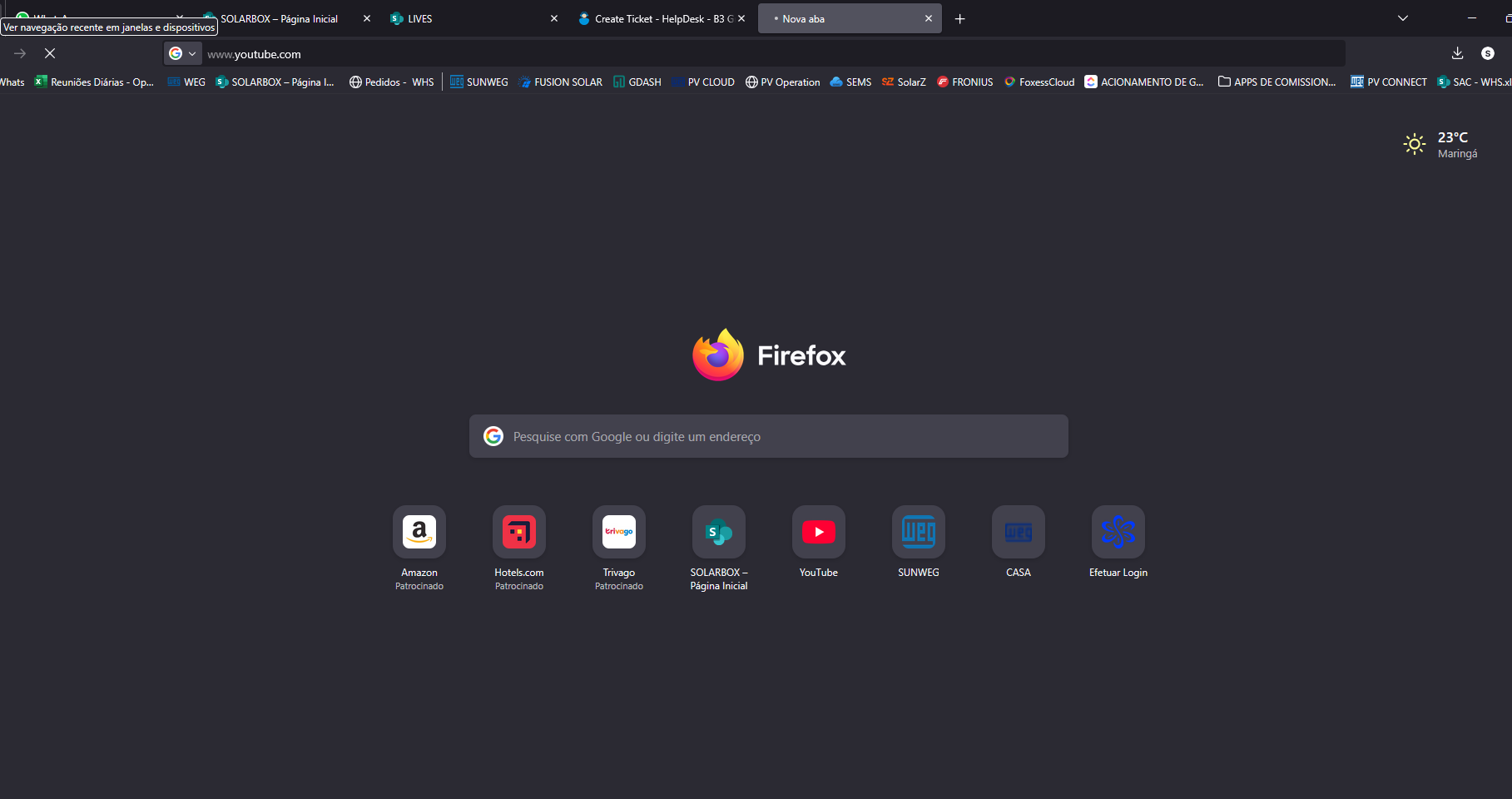Switch to the Create Ticket HelpDesk tab
Image resolution: width=1512 pixels, height=799 pixels.
657,18
